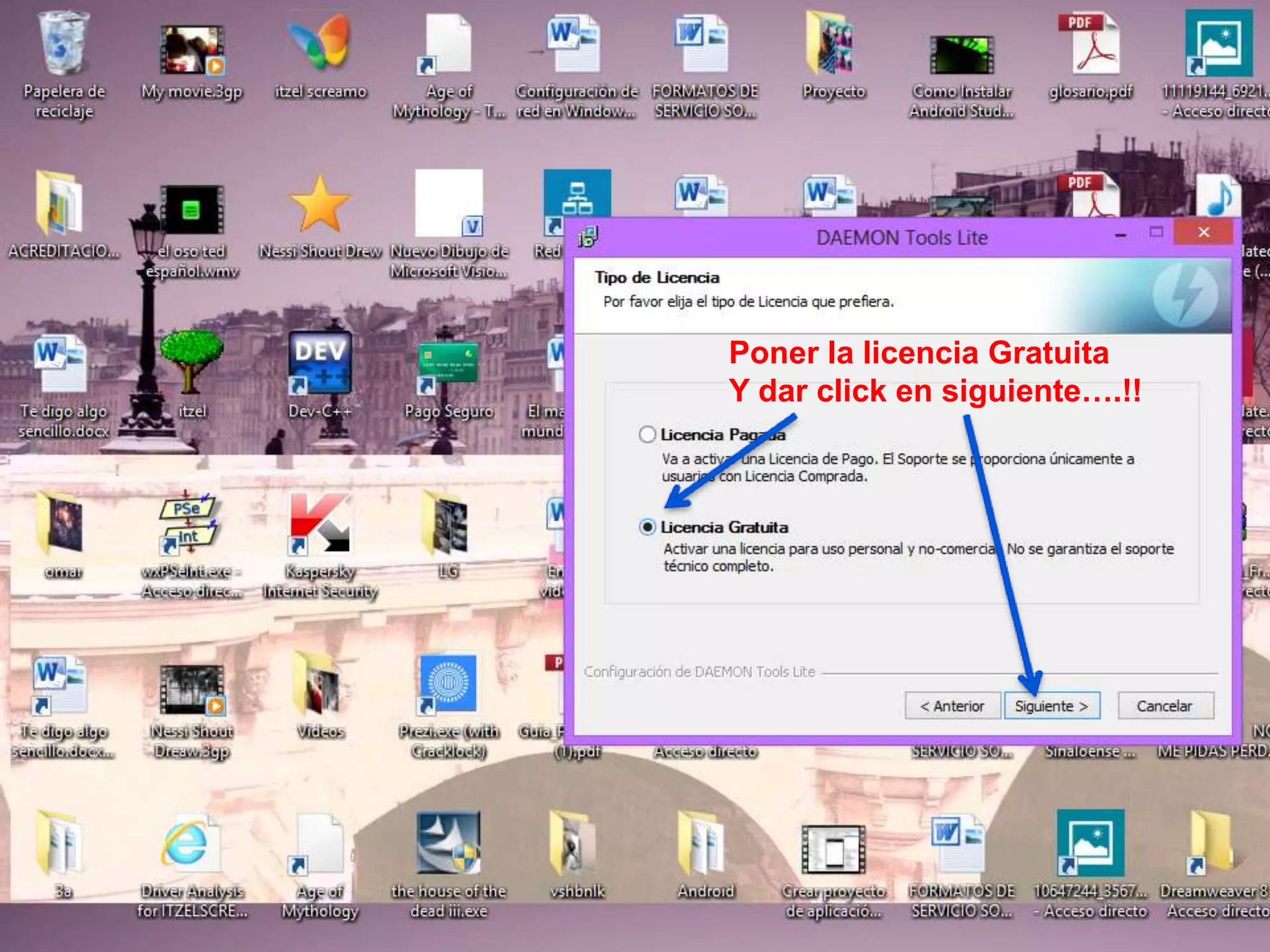Select the wxPSeInt.exe shortcut

pos(192,544)
